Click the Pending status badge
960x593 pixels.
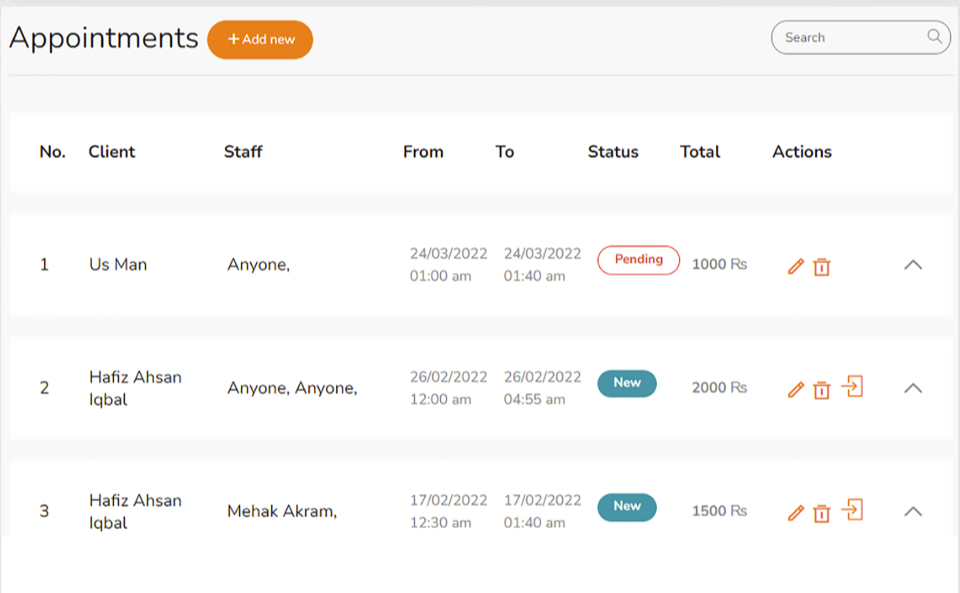tap(638, 260)
